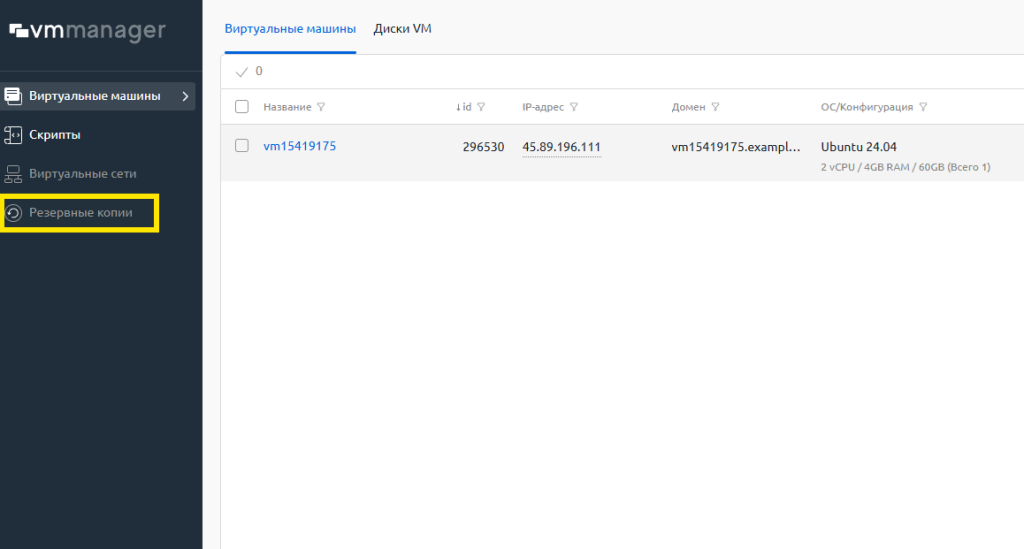The image size is (1024, 549).
Task: Open filter icon beside ОС/Конфигурация column
Action: click(923, 107)
